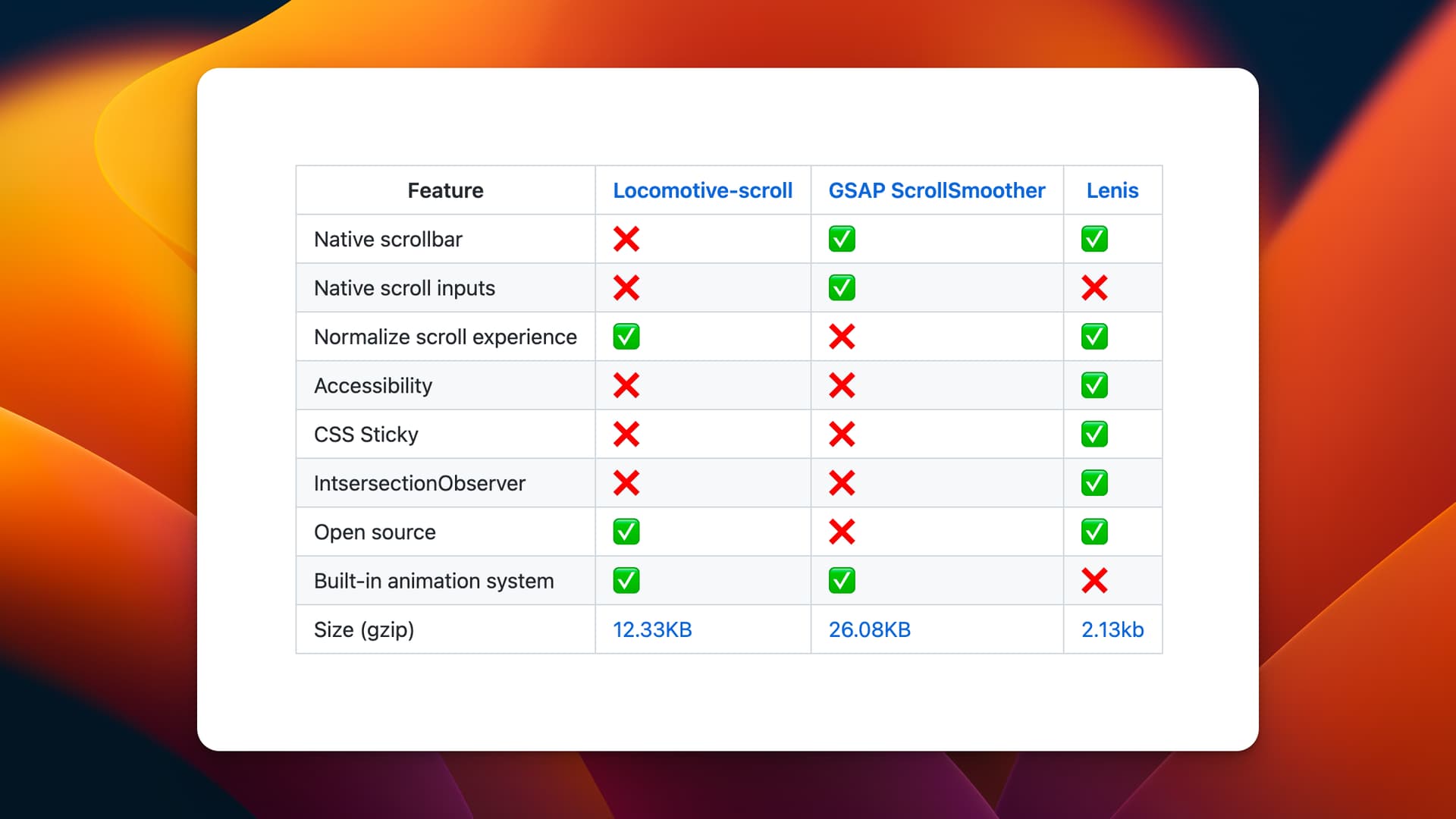Select the Native scroll inputs row label

pyautogui.click(x=404, y=288)
